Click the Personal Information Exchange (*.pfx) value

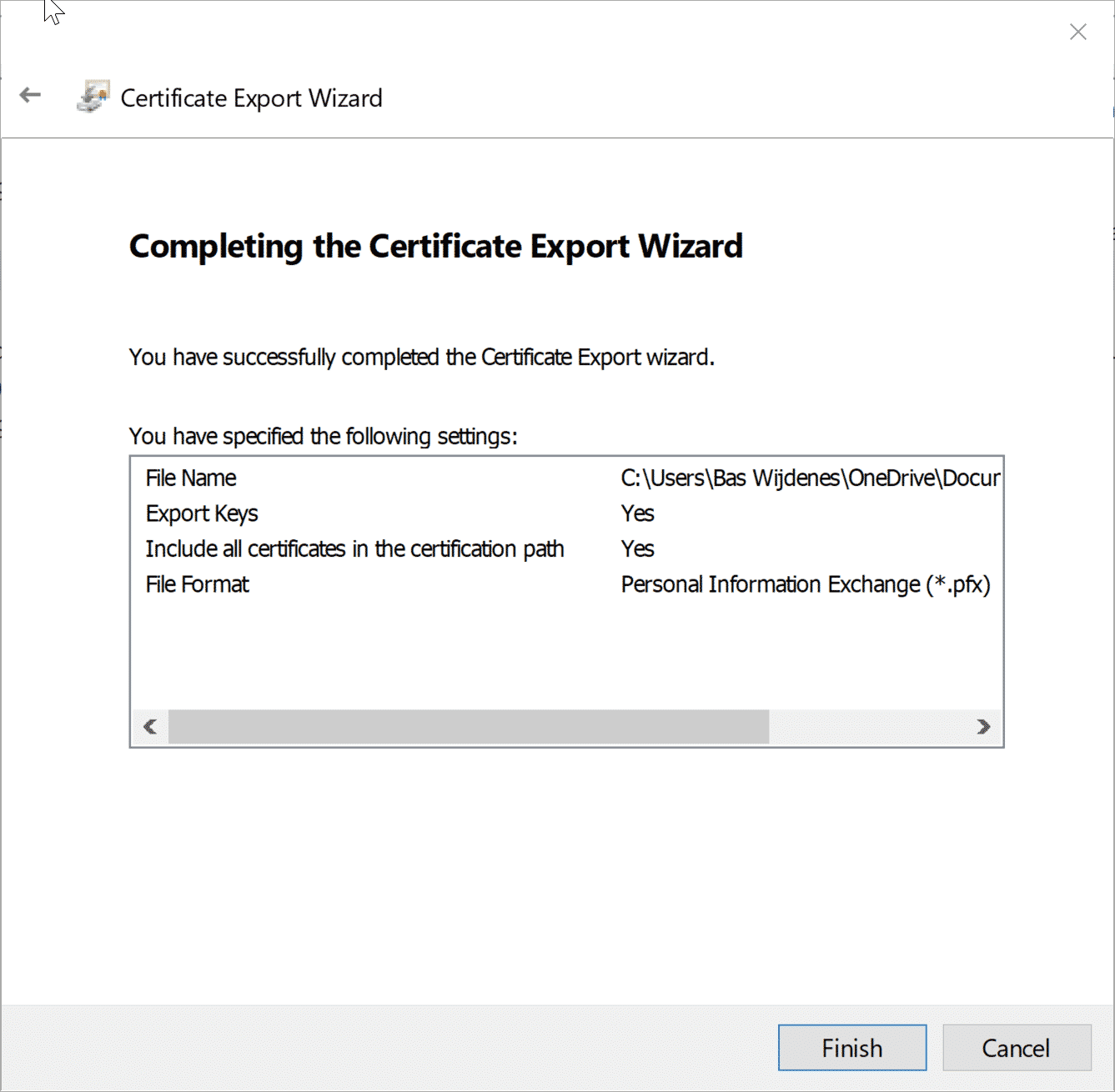(x=805, y=584)
